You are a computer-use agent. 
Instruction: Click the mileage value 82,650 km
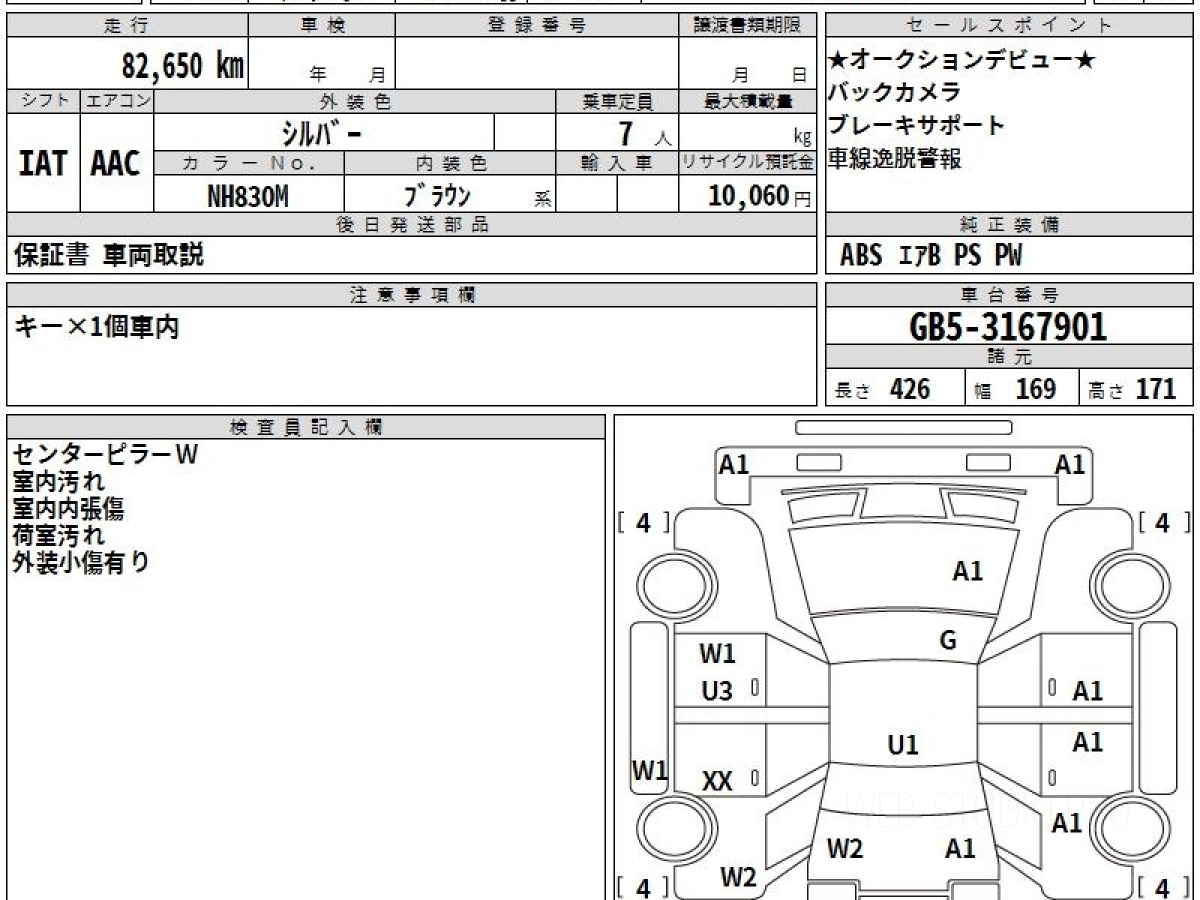click(x=182, y=67)
